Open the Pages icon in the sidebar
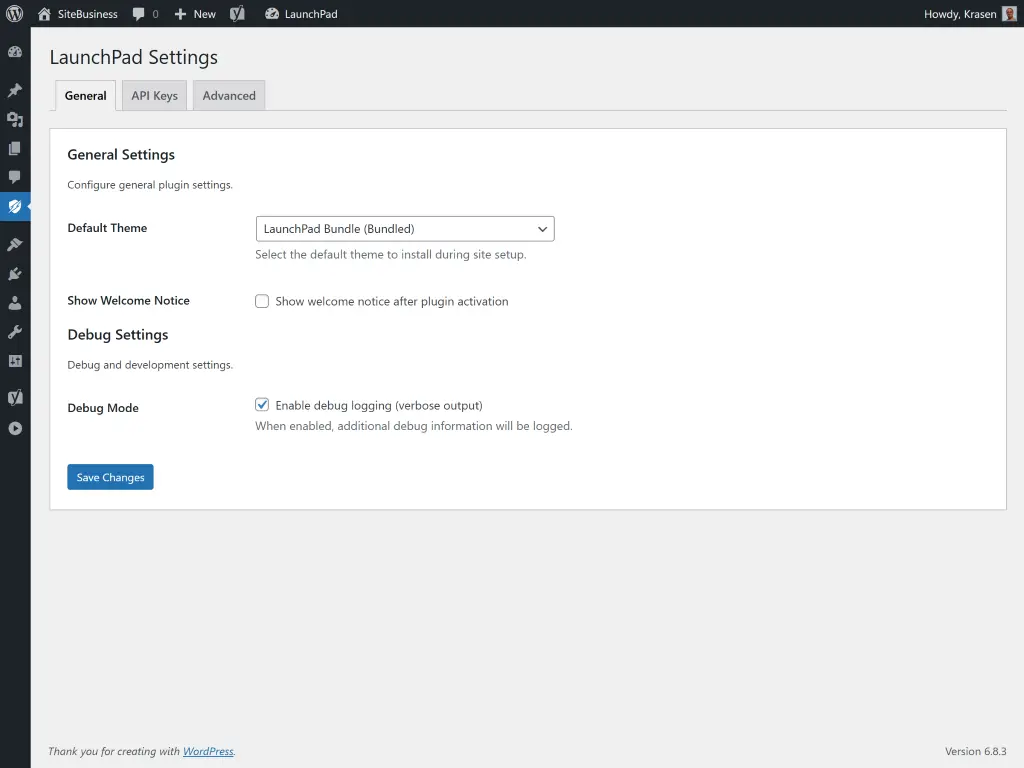 (15, 148)
